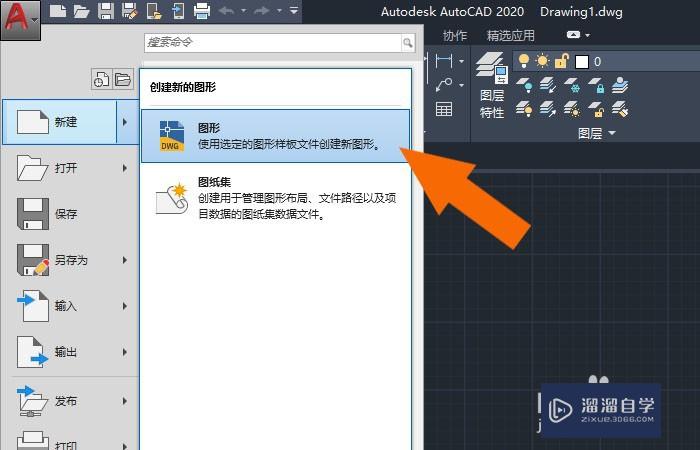Click the Redo arrow icon

(263, 10)
